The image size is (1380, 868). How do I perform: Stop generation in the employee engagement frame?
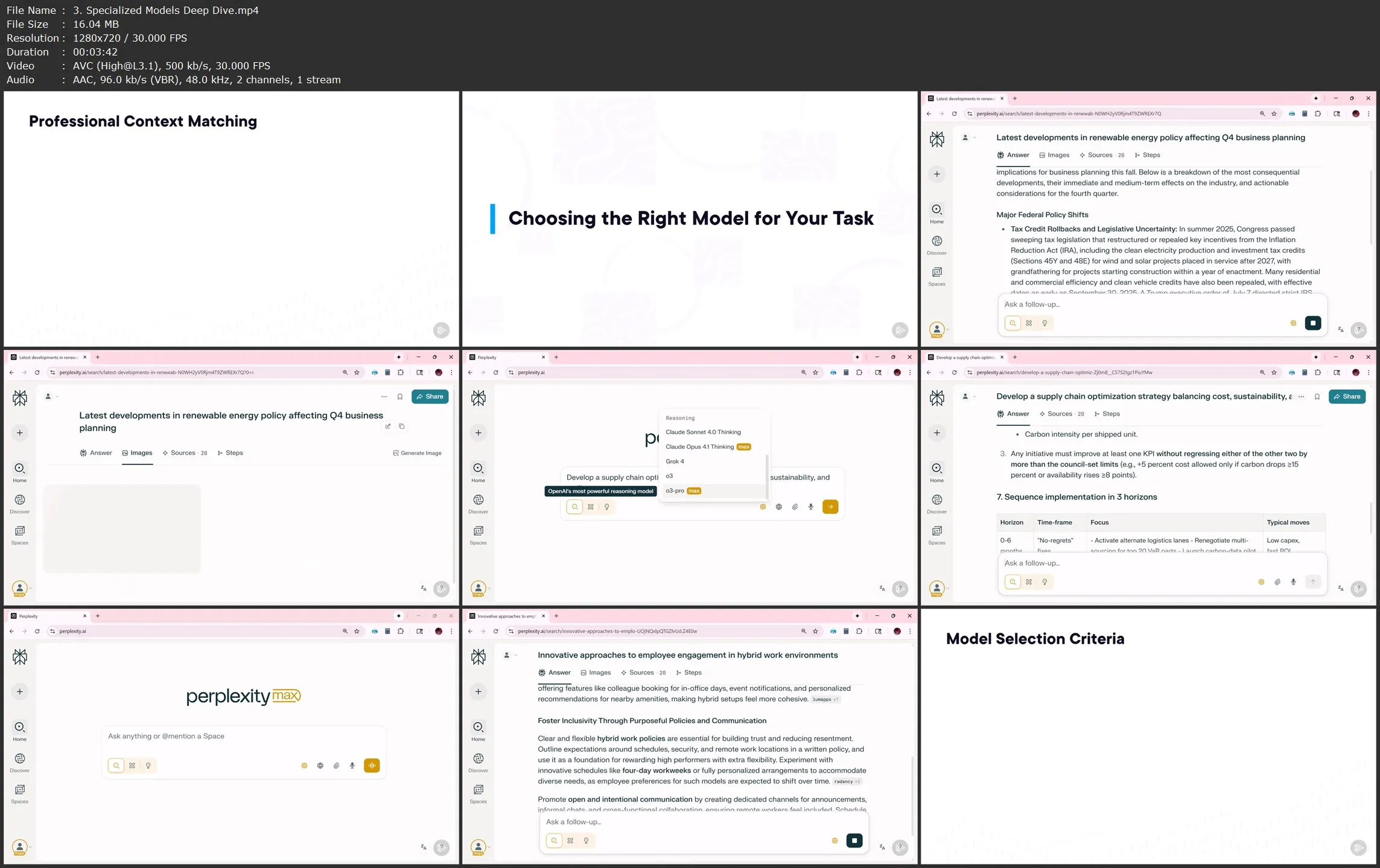click(x=854, y=841)
